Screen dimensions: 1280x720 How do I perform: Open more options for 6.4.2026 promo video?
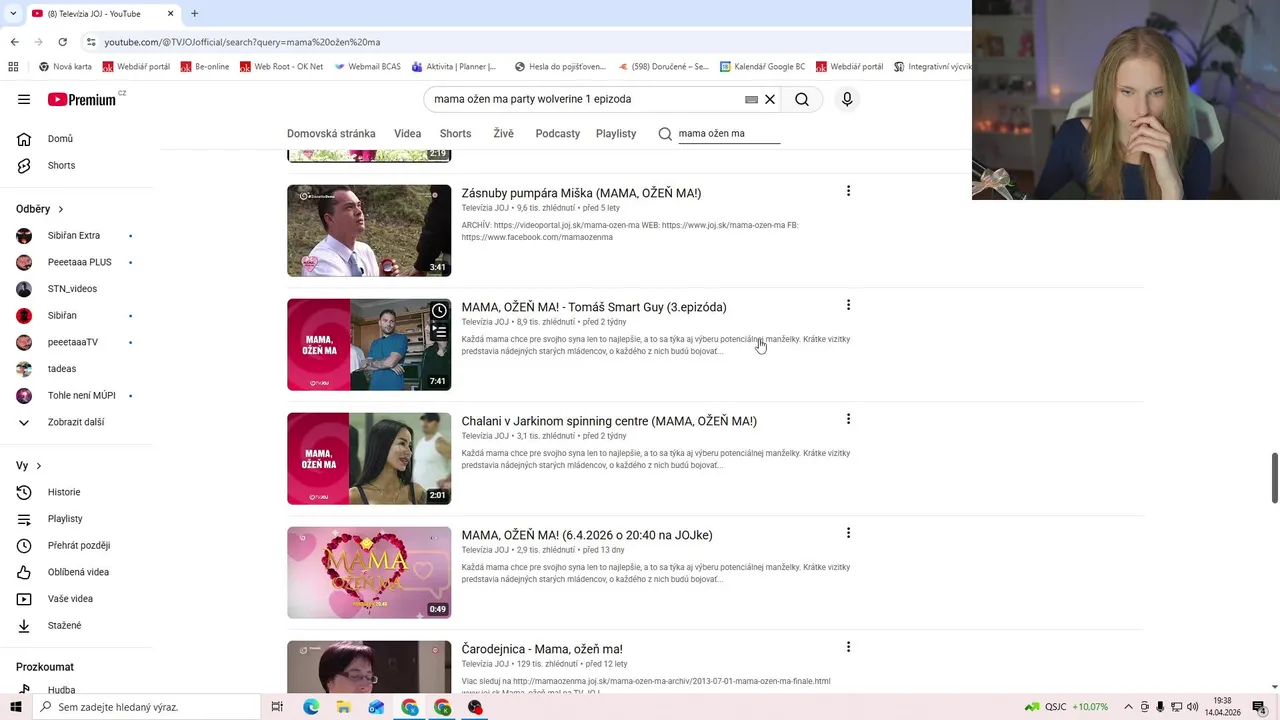pyautogui.click(x=848, y=533)
